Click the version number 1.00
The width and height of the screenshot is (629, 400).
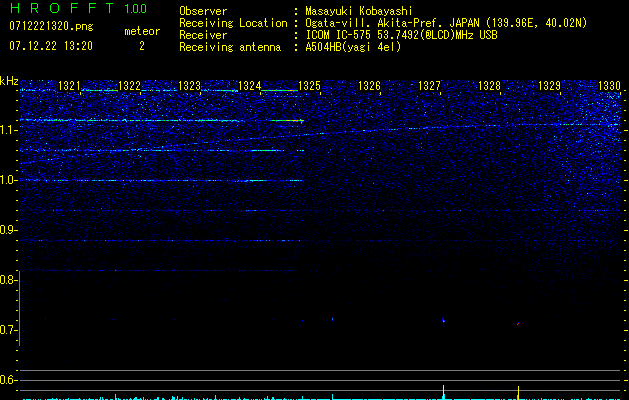point(136,9)
